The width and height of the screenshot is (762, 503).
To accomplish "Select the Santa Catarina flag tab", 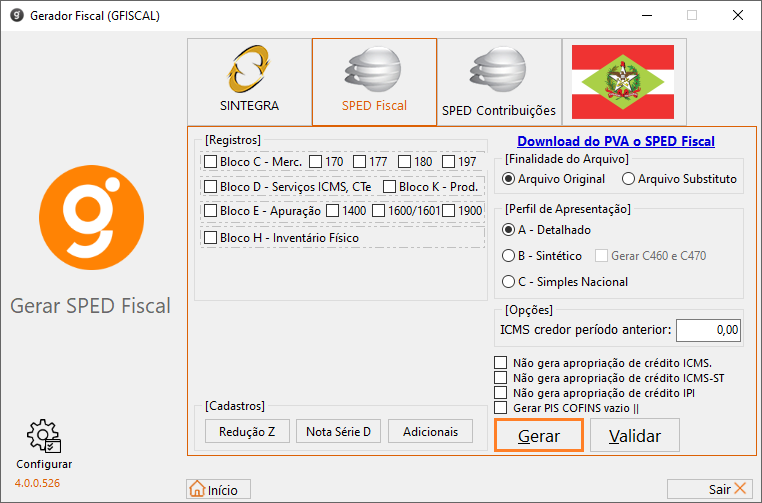I will coord(624,82).
